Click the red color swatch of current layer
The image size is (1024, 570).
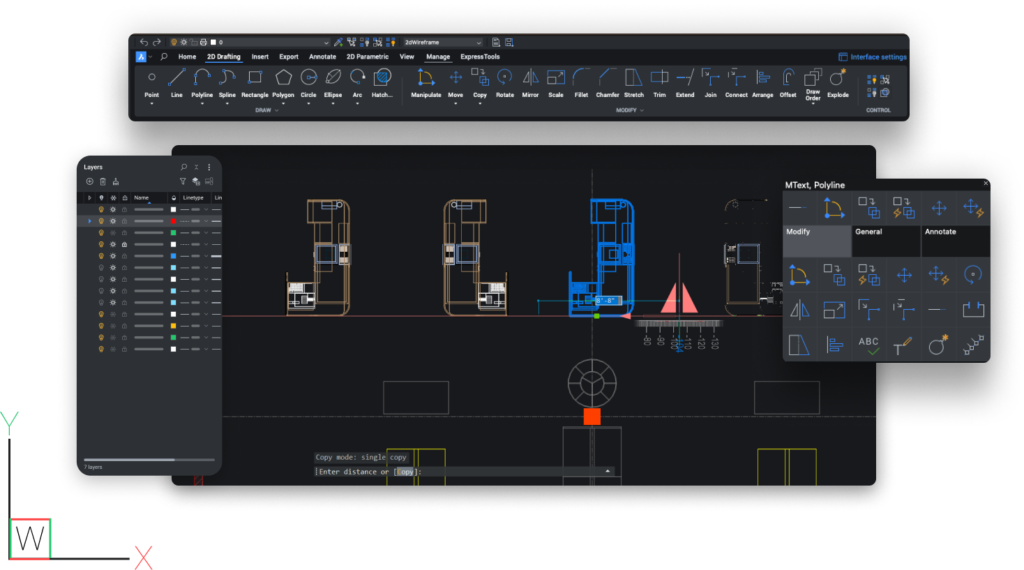coord(174,220)
